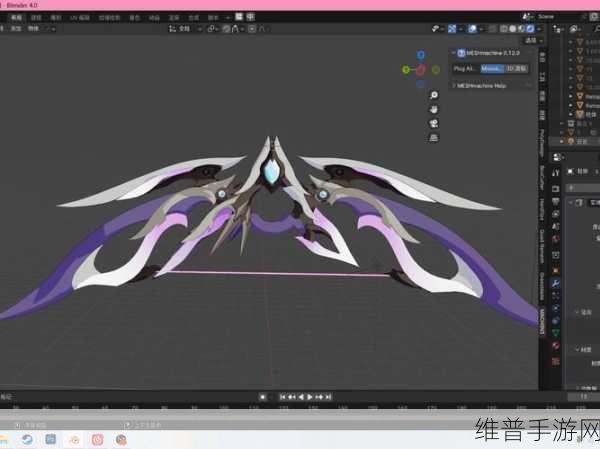Click the Scene name field
The image size is (600, 449).
coord(559,16)
